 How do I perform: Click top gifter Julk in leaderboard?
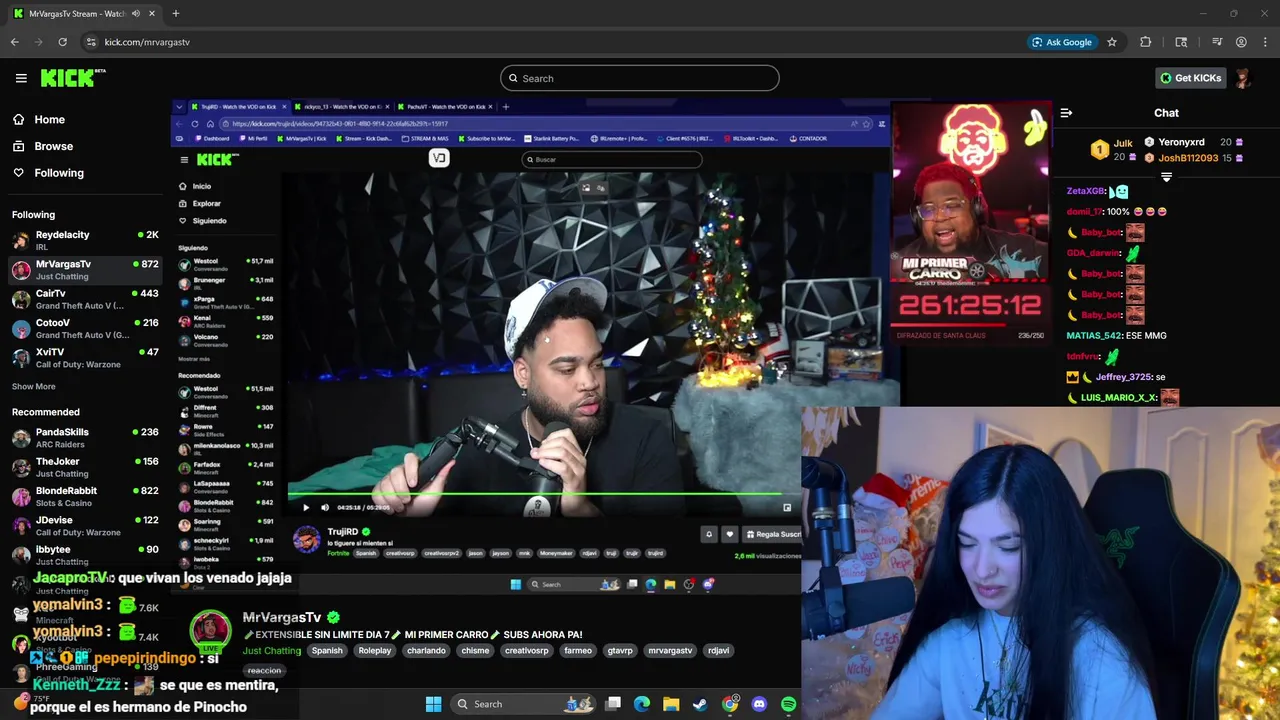[x=1123, y=143]
